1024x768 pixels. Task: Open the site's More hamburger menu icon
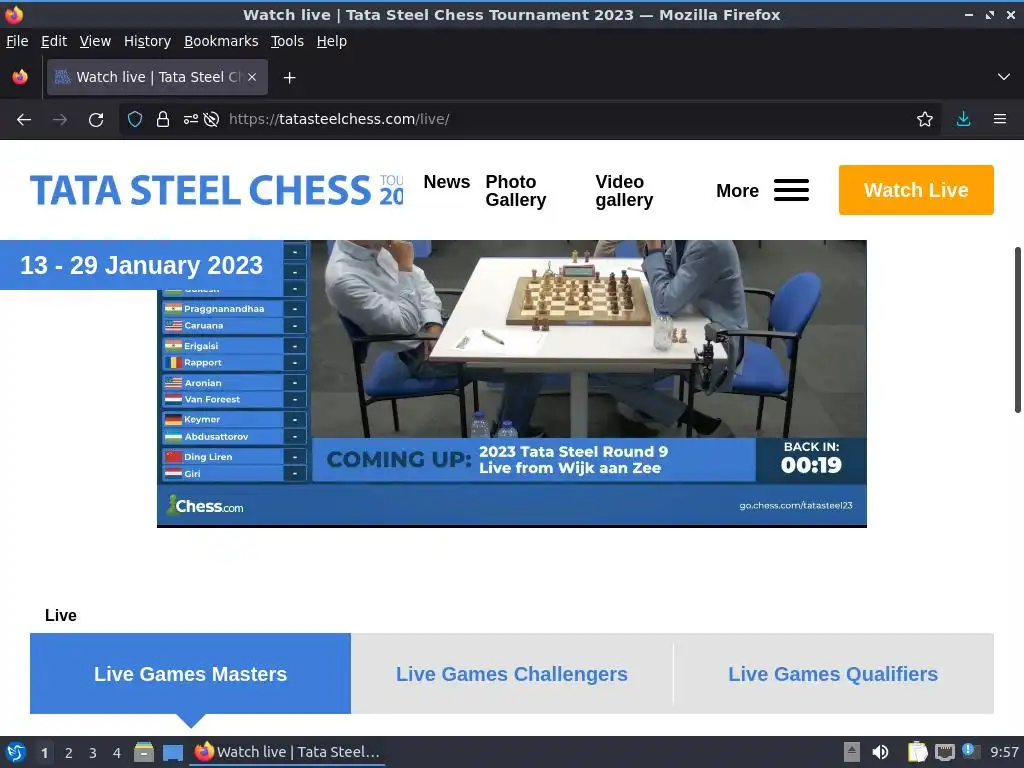792,190
